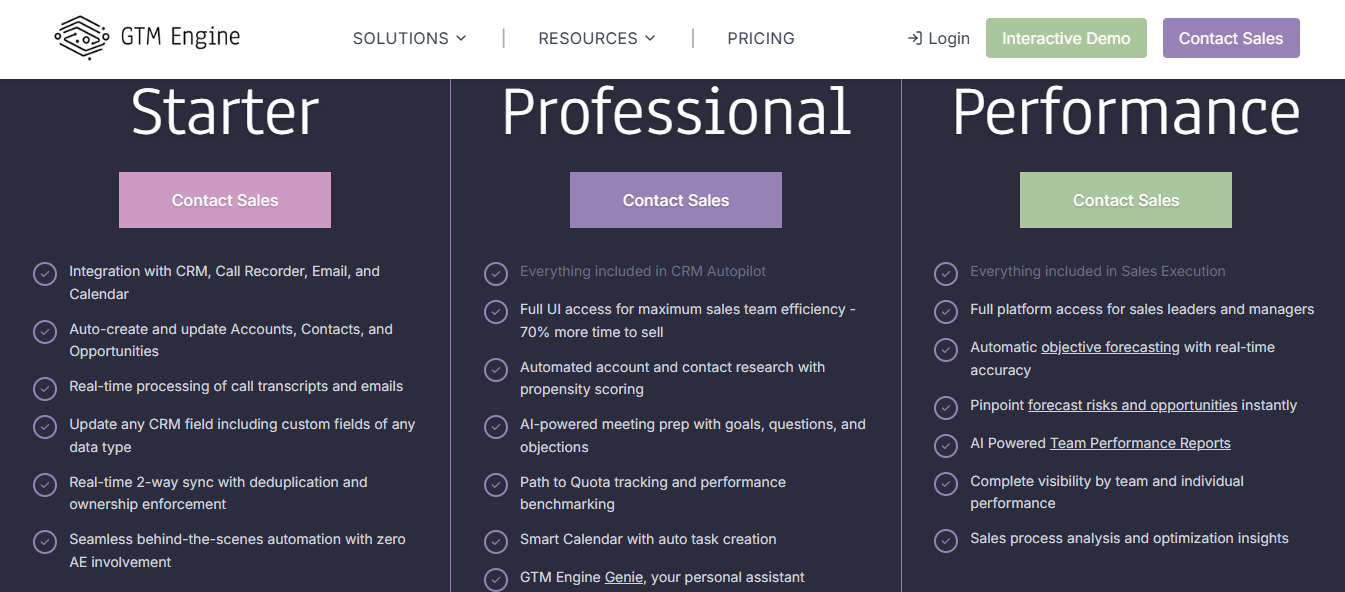
Task: Click Contact Sales under Starter plan
Action: pos(225,200)
